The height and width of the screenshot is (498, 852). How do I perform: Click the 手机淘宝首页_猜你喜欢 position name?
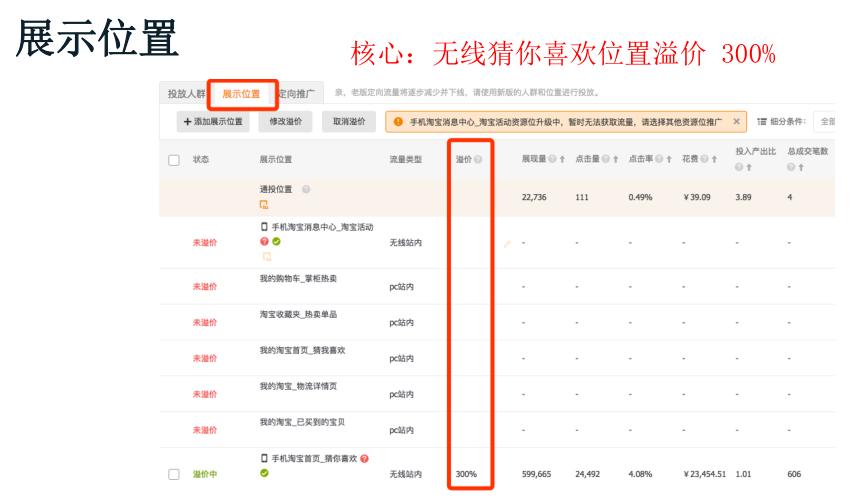coord(314,458)
